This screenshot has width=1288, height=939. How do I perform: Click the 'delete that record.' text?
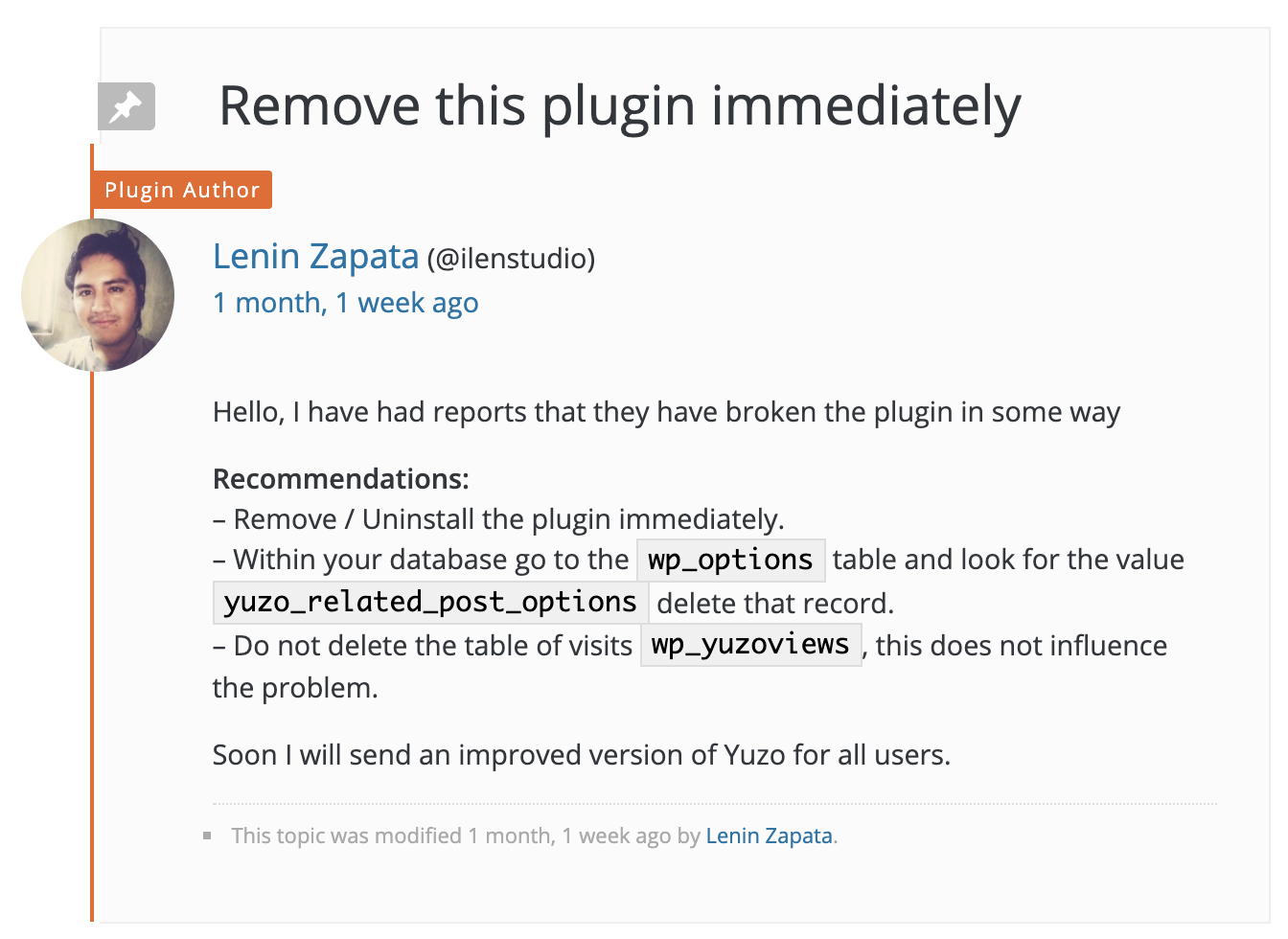coord(774,604)
